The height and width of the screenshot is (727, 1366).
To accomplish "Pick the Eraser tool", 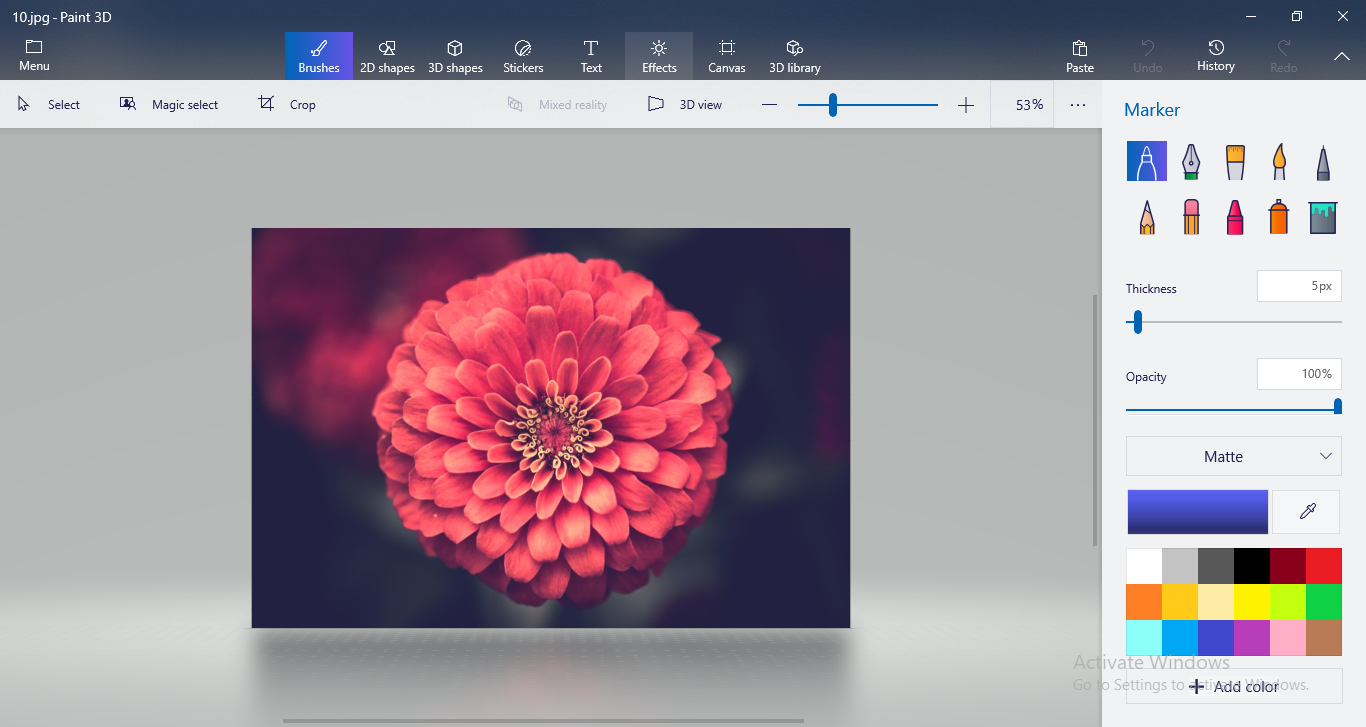I will (x=1190, y=216).
